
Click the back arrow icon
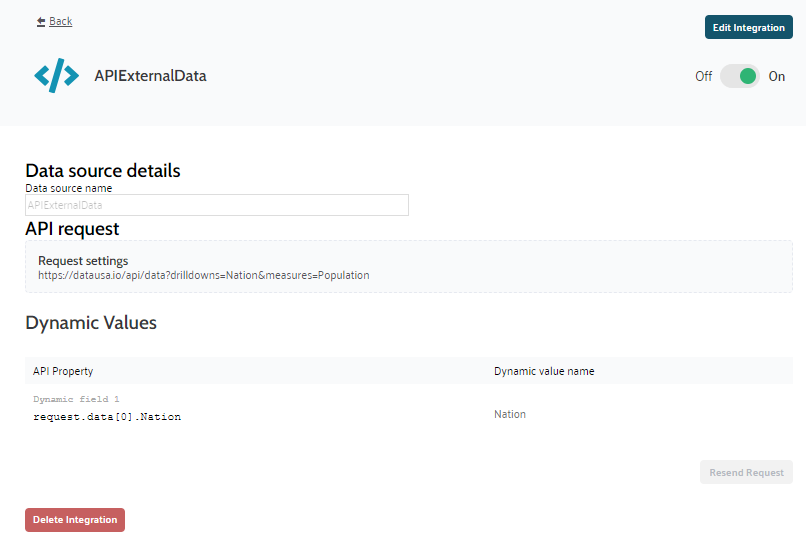[41, 21]
